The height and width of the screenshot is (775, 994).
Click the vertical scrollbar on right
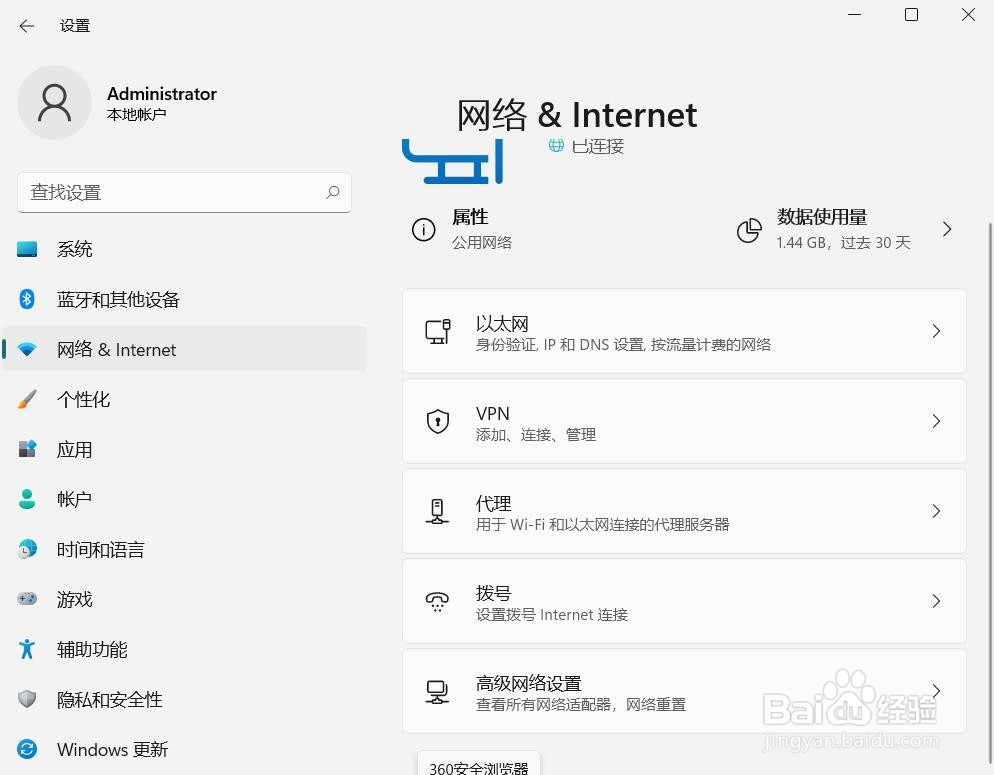tap(990, 494)
